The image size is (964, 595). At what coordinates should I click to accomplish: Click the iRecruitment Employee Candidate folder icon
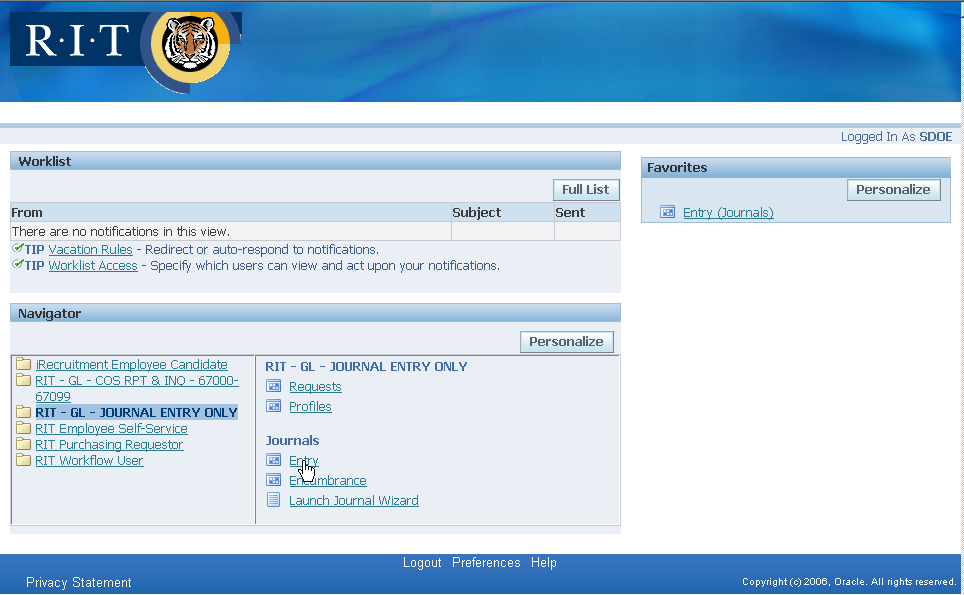(x=23, y=365)
